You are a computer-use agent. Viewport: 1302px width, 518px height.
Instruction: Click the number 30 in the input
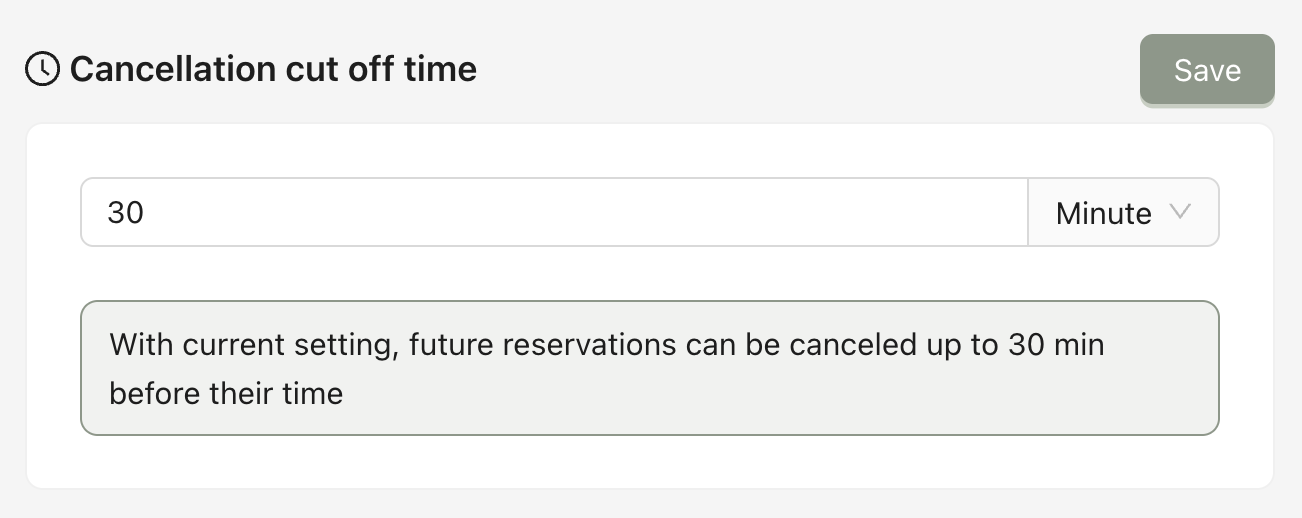126,213
